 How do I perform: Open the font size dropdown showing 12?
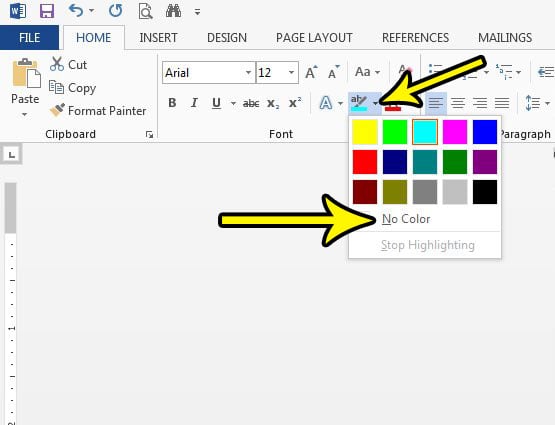[291, 73]
